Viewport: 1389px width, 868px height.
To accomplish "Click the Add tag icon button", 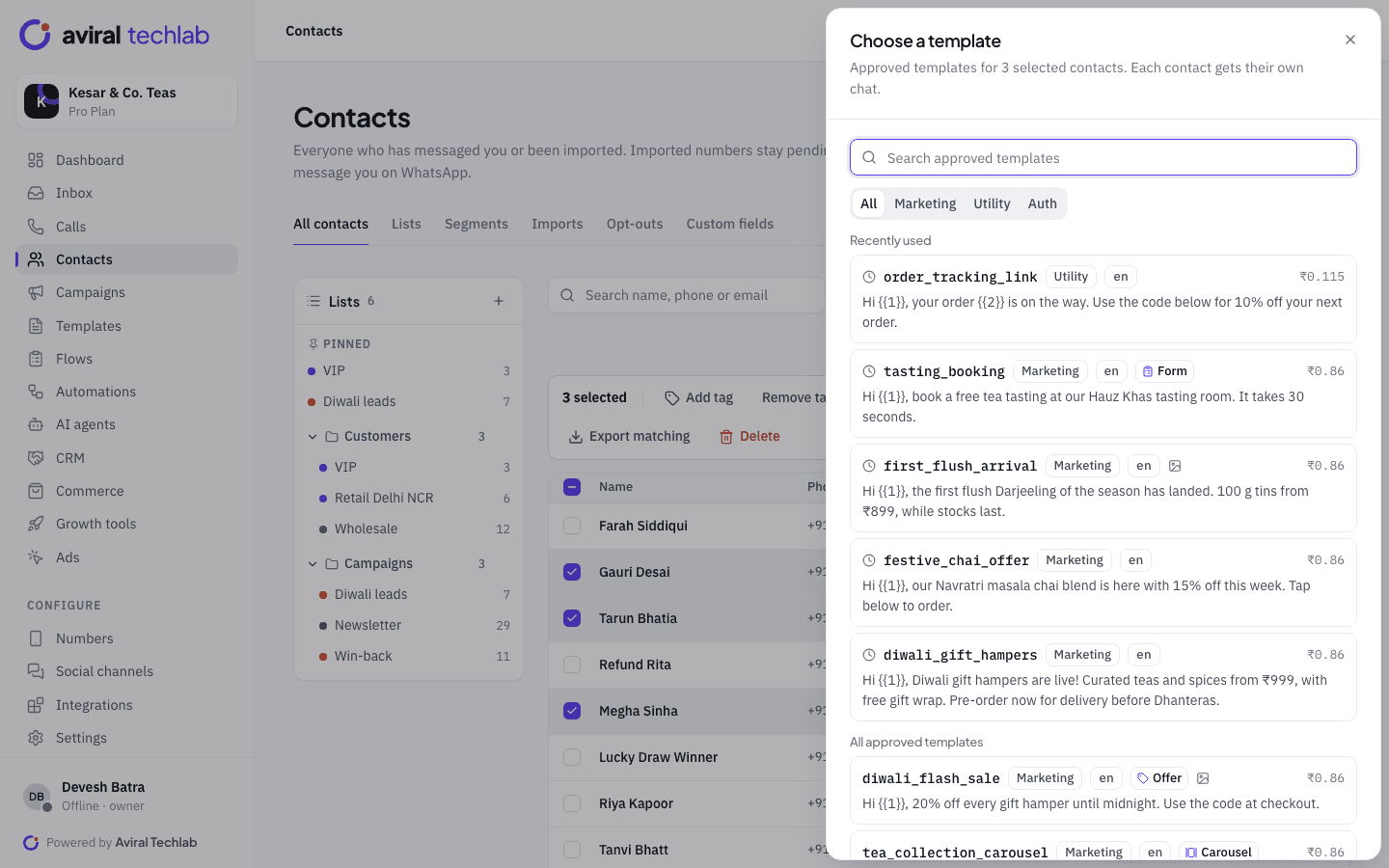I will [699, 397].
